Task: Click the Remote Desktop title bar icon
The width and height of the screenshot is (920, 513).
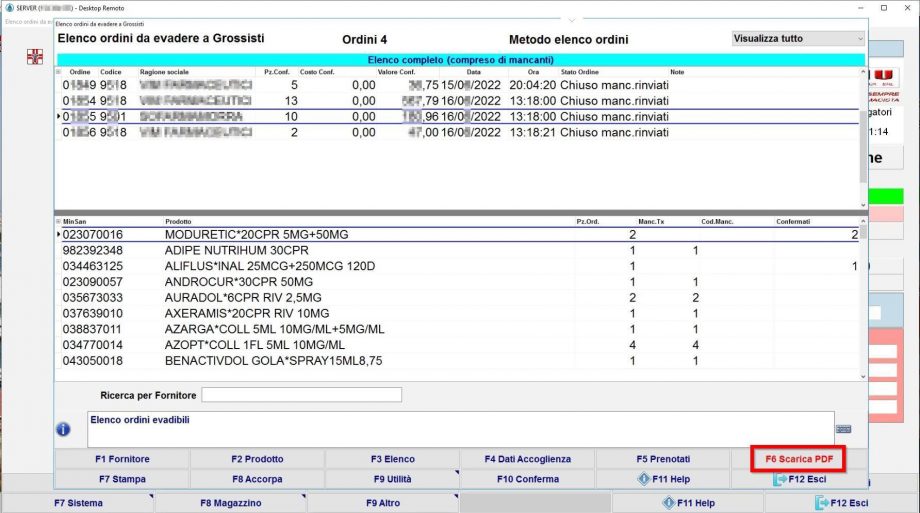Action: point(7,7)
